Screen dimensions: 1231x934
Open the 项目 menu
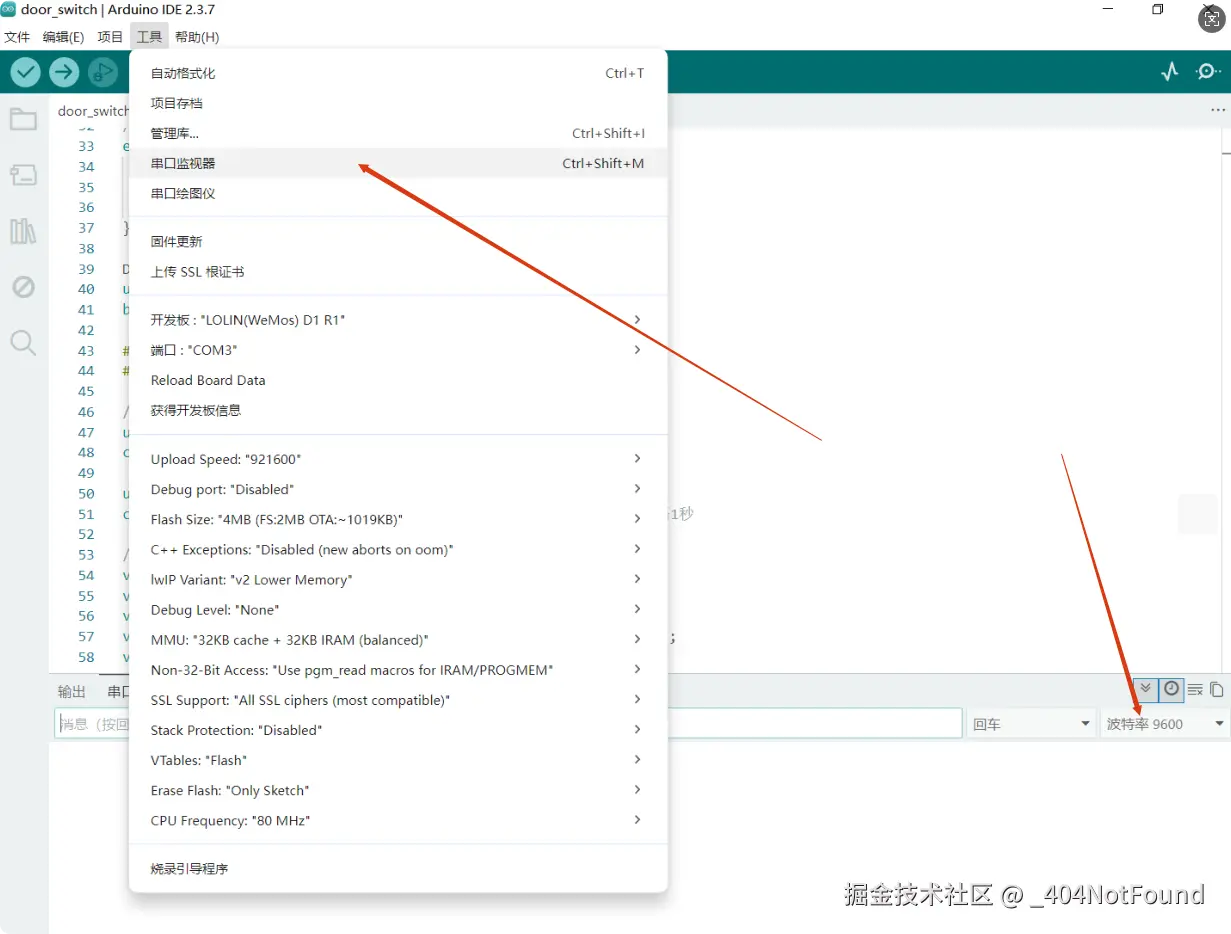click(x=110, y=37)
